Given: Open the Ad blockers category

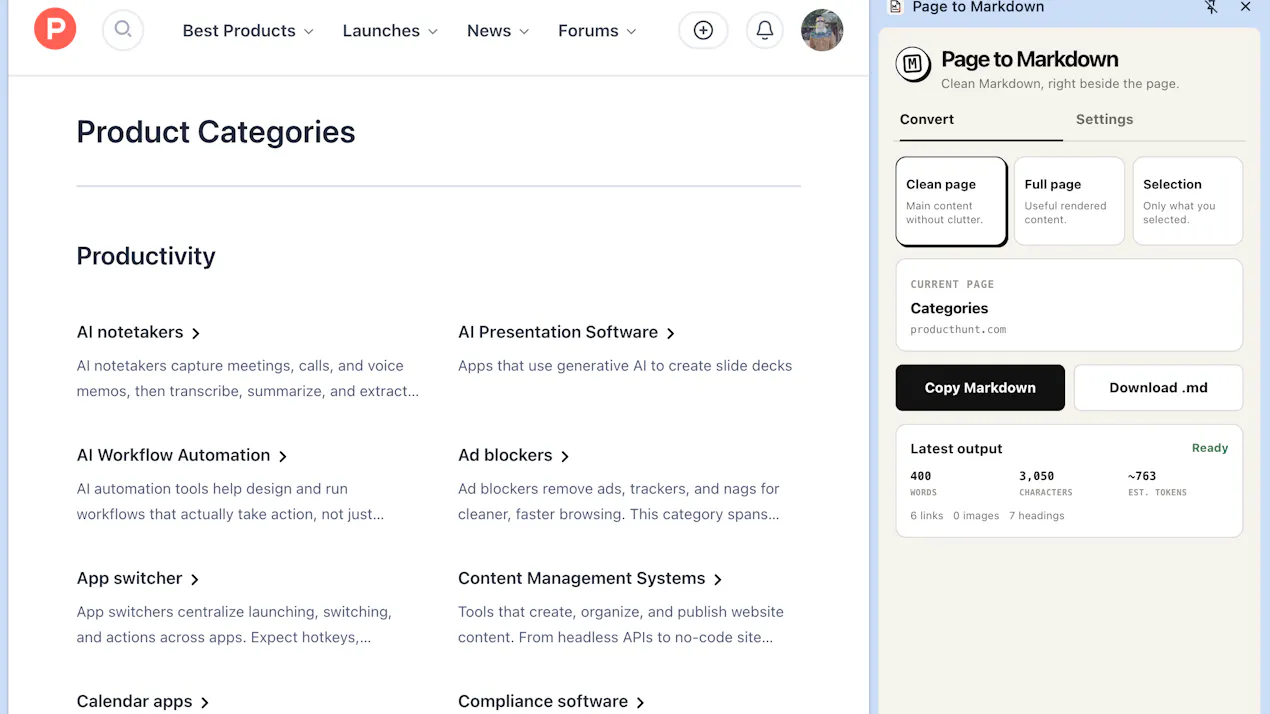Looking at the screenshot, I should (514, 455).
